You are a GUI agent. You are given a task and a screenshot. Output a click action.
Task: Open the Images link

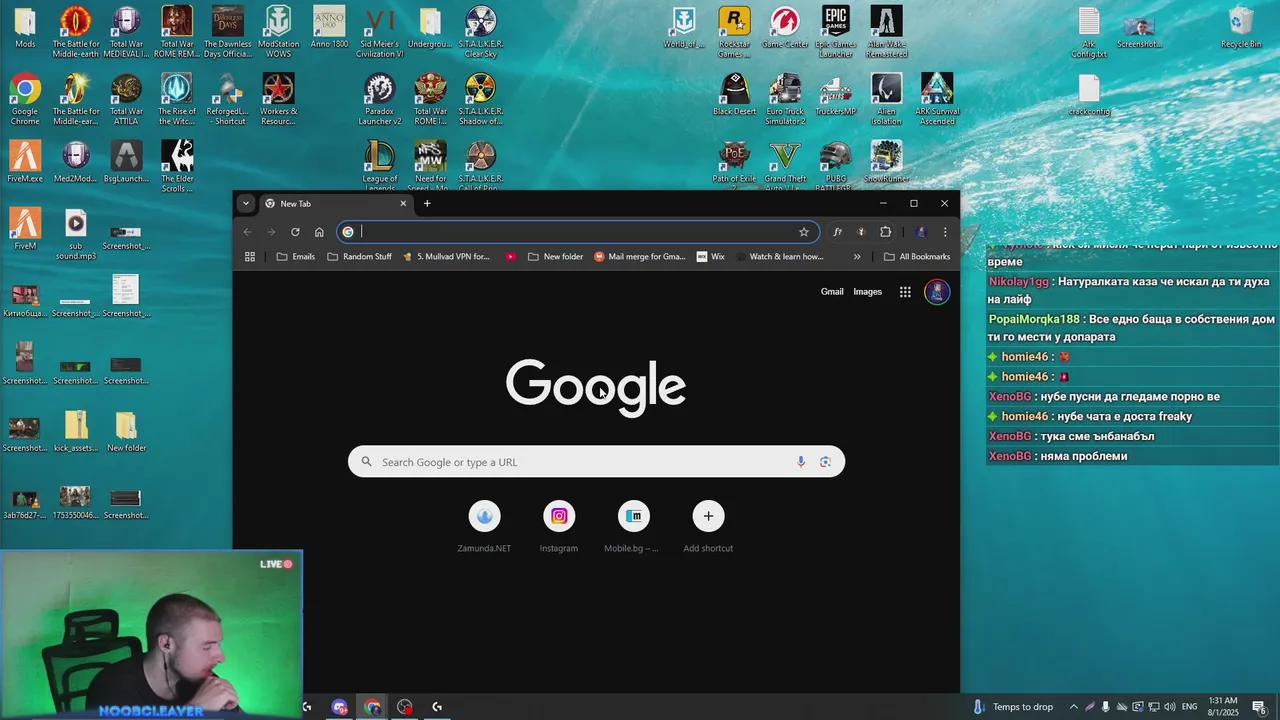pos(867,292)
